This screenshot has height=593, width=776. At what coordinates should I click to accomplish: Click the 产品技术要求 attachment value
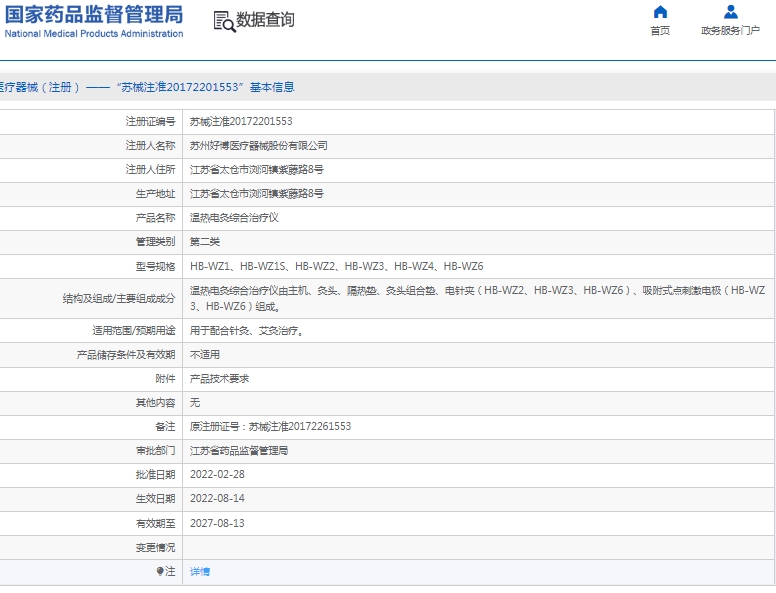tap(219, 379)
